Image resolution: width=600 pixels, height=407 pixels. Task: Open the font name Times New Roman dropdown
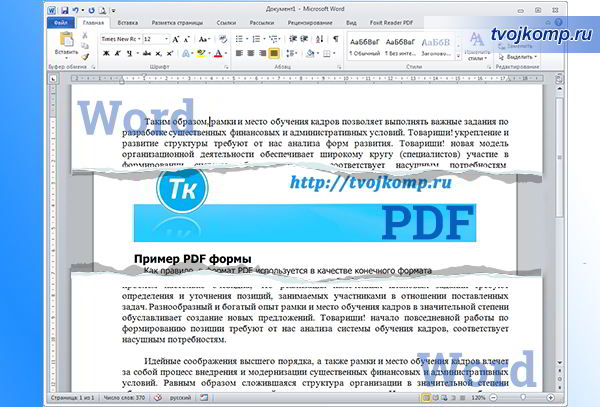pyautogui.click(x=139, y=39)
